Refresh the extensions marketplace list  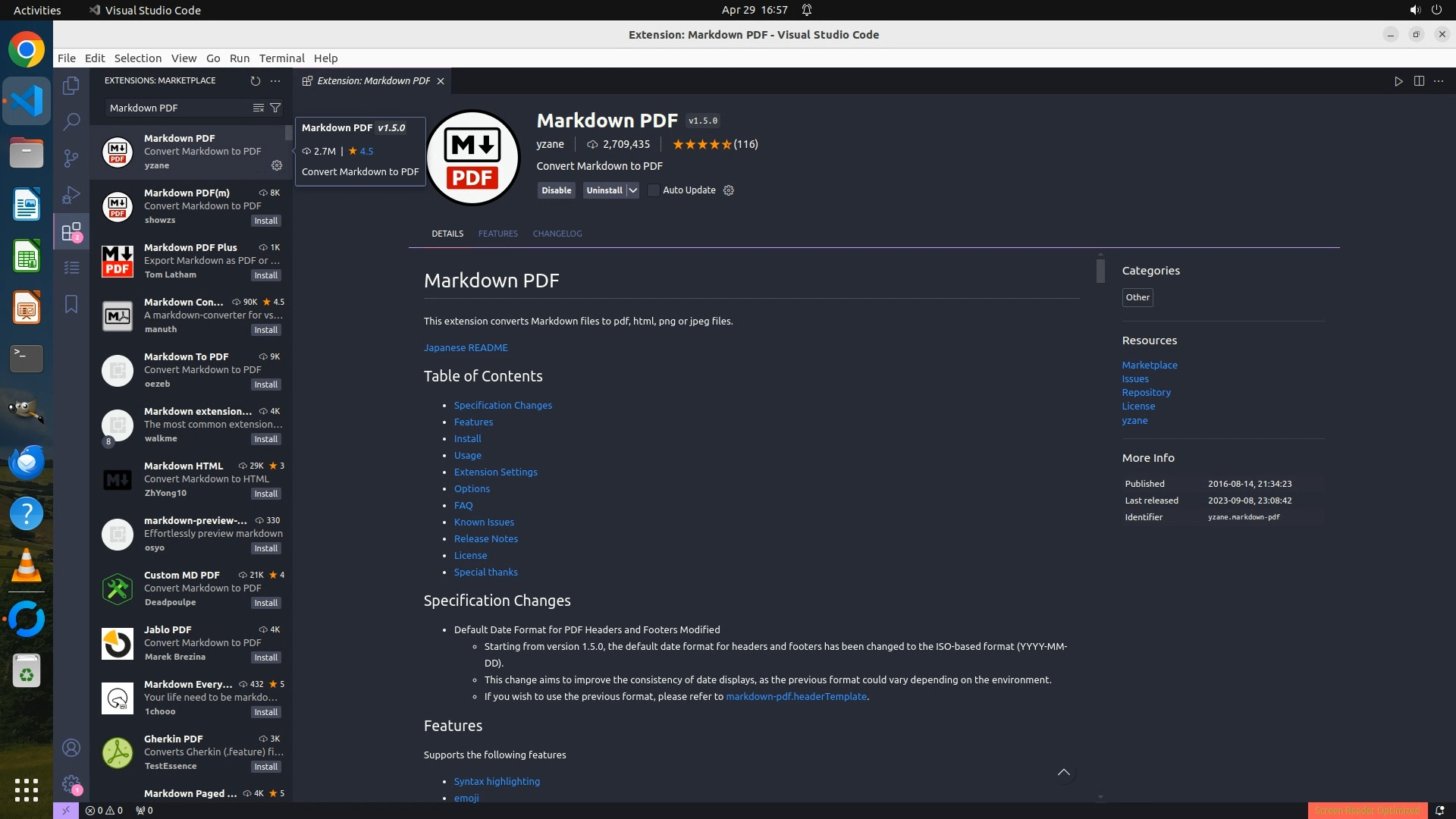coord(256,80)
